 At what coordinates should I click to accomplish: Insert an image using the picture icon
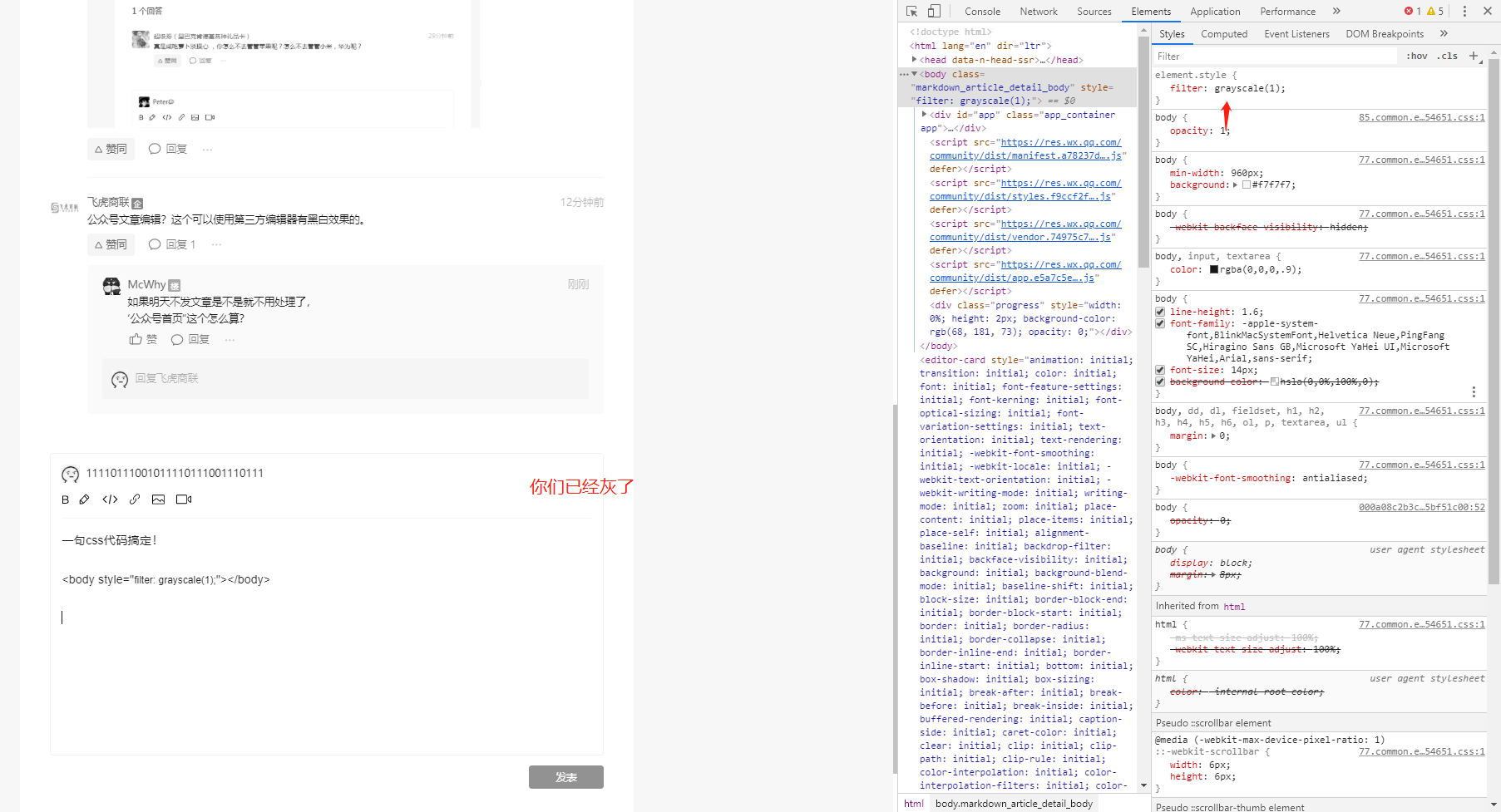coord(158,500)
